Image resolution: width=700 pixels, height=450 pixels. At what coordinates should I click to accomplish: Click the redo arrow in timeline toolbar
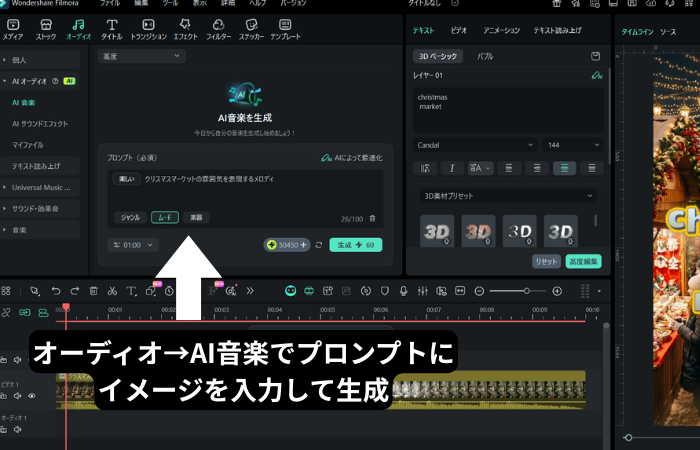75,291
